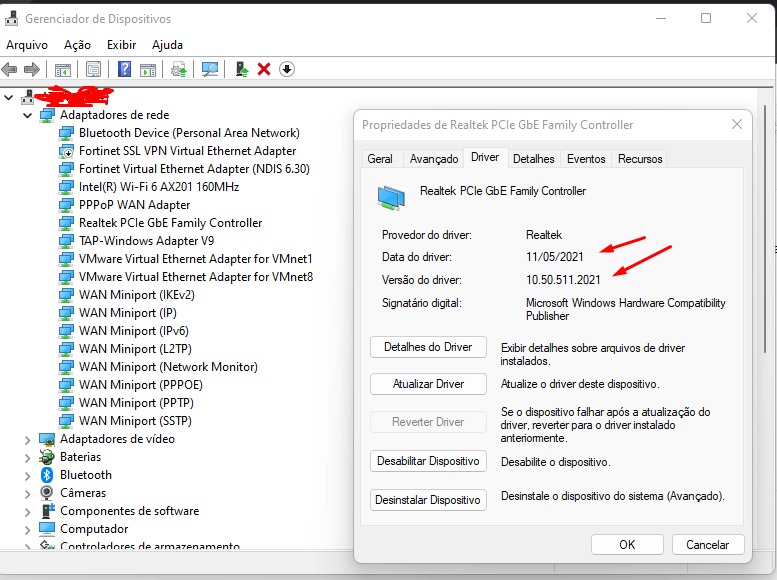Expand the Componentes de software node
The height and width of the screenshot is (580, 777).
click(x=27, y=511)
